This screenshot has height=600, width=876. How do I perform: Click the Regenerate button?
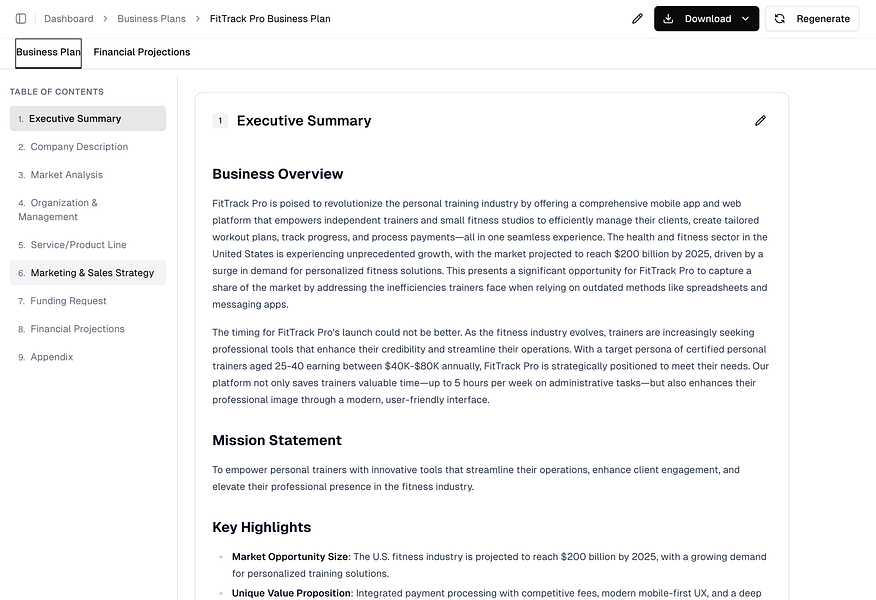(812, 18)
